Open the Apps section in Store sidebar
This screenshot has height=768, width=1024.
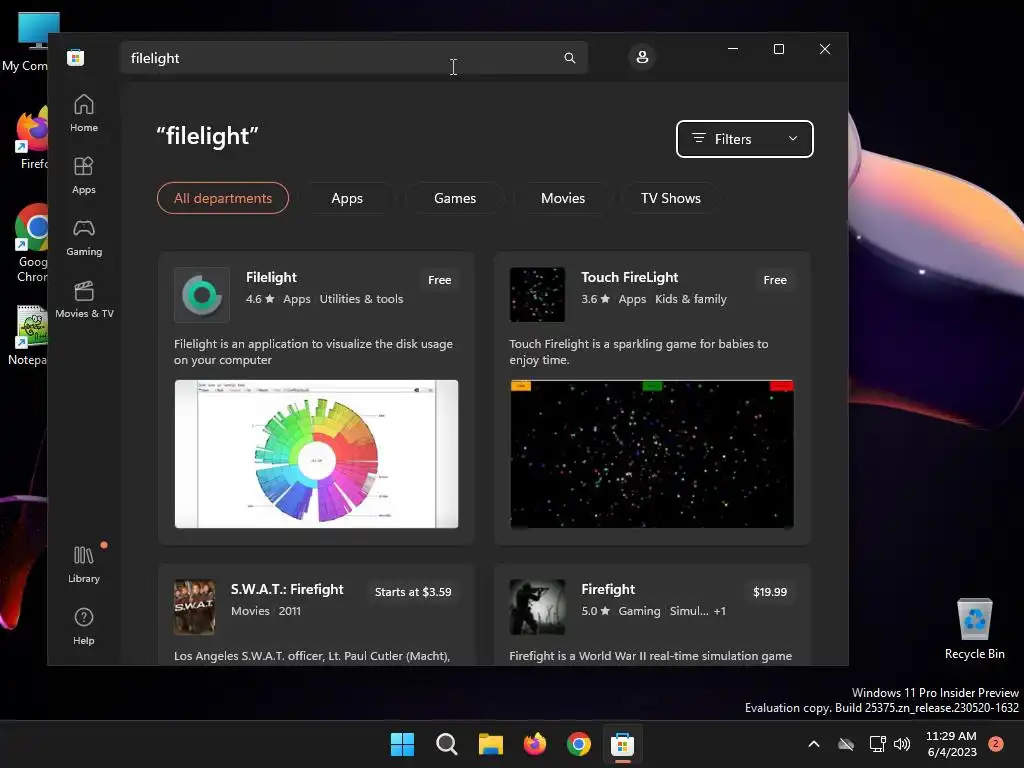point(84,176)
